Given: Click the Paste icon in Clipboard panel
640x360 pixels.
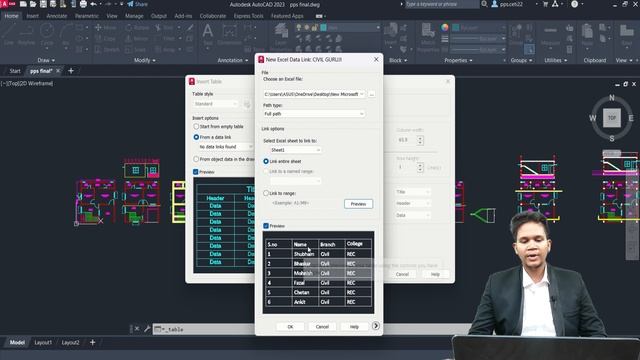Looking at the screenshot, I should coord(587,34).
